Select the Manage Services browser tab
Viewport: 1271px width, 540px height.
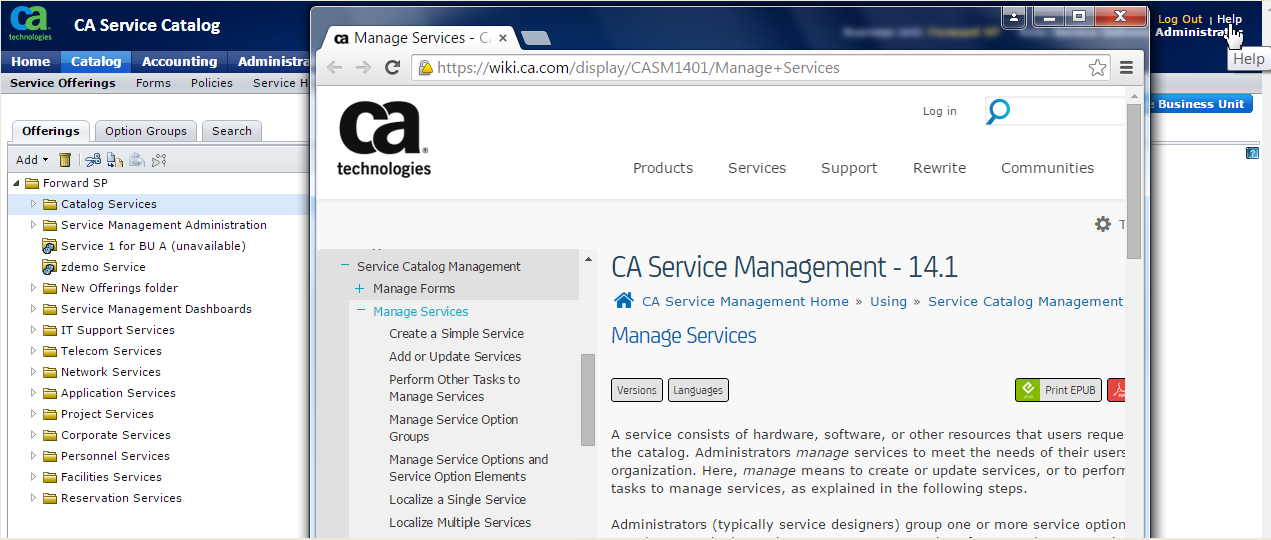tap(419, 38)
